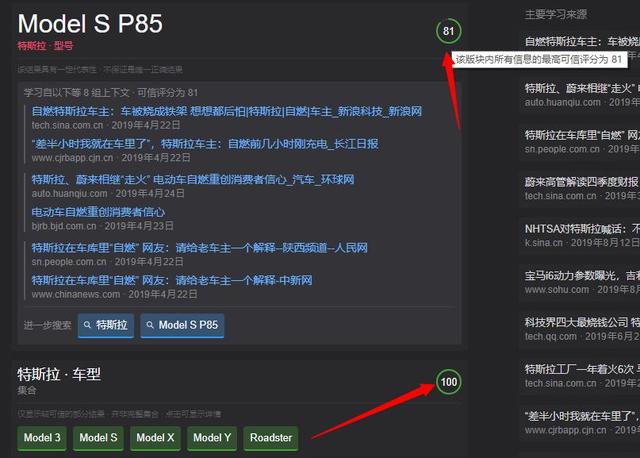Image resolution: width=640 pixels, height=458 pixels.
Task: Click source text bjrb.bjd.com.cn 2019年4月23日
Action: (103, 226)
